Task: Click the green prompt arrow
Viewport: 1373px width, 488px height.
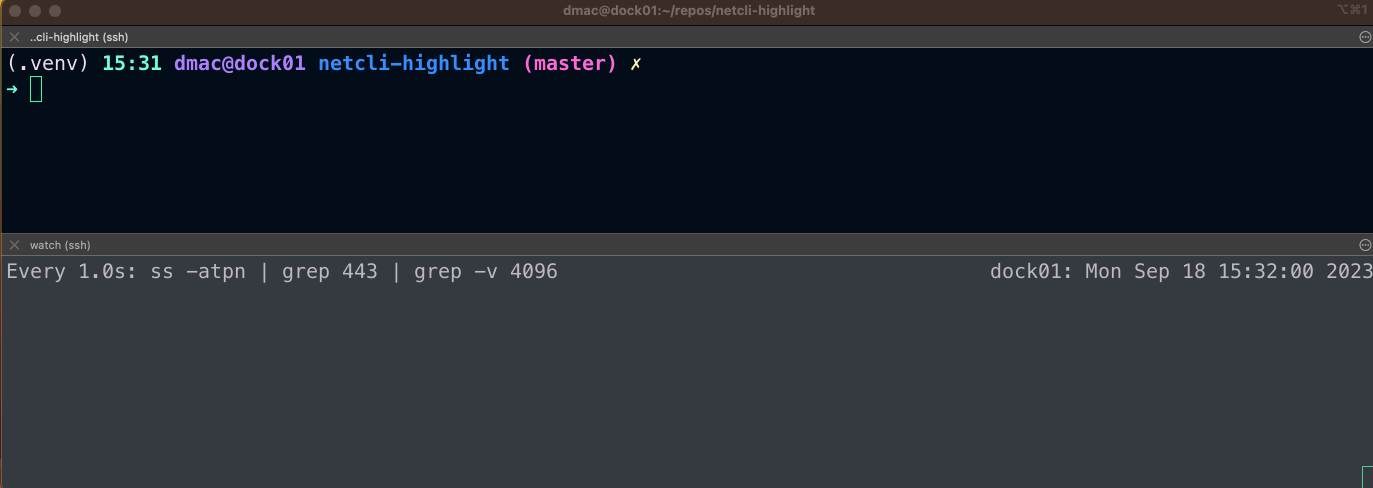Action: (x=12, y=89)
